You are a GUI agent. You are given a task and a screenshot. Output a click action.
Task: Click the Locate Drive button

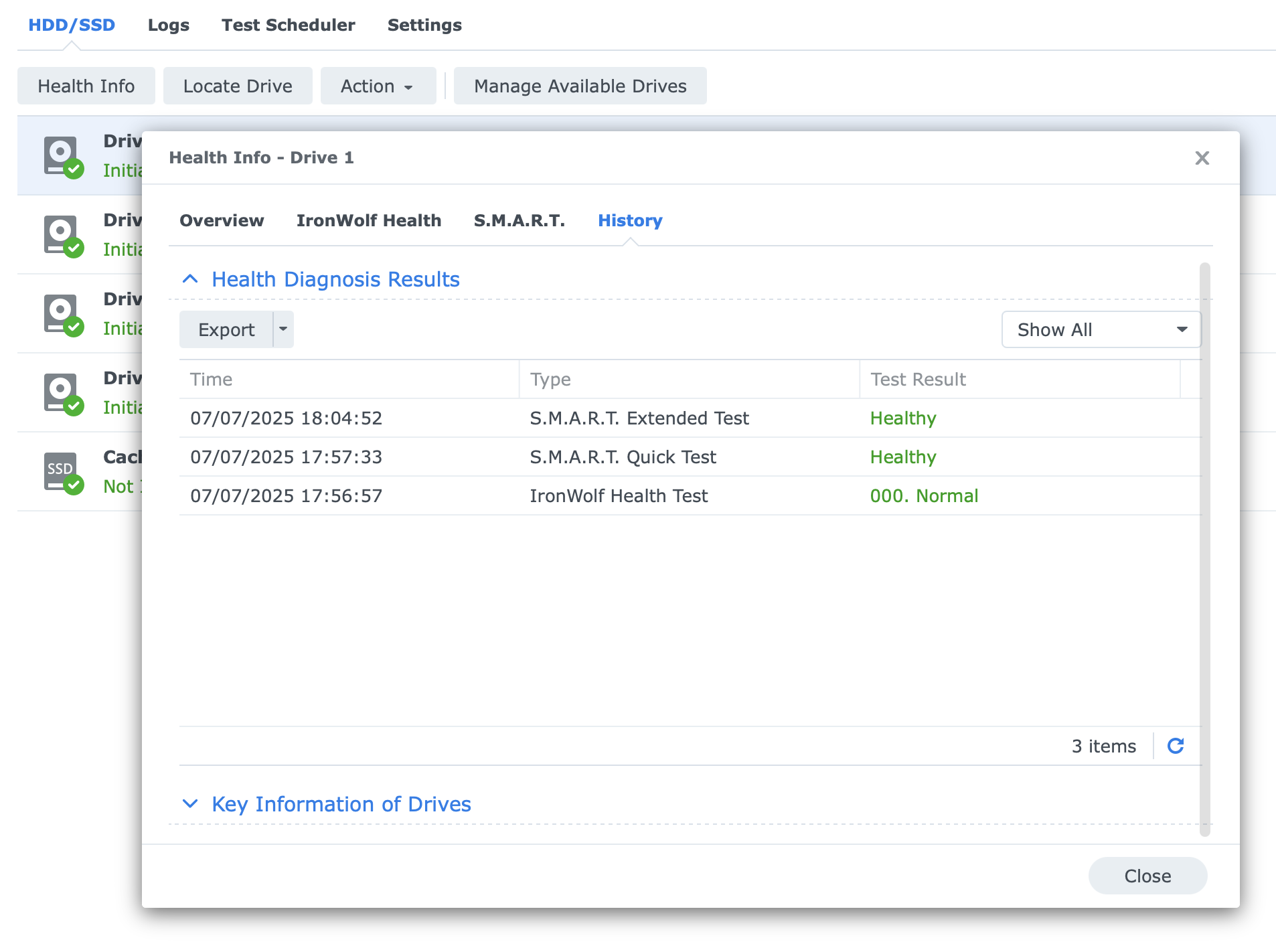click(238, 86)
